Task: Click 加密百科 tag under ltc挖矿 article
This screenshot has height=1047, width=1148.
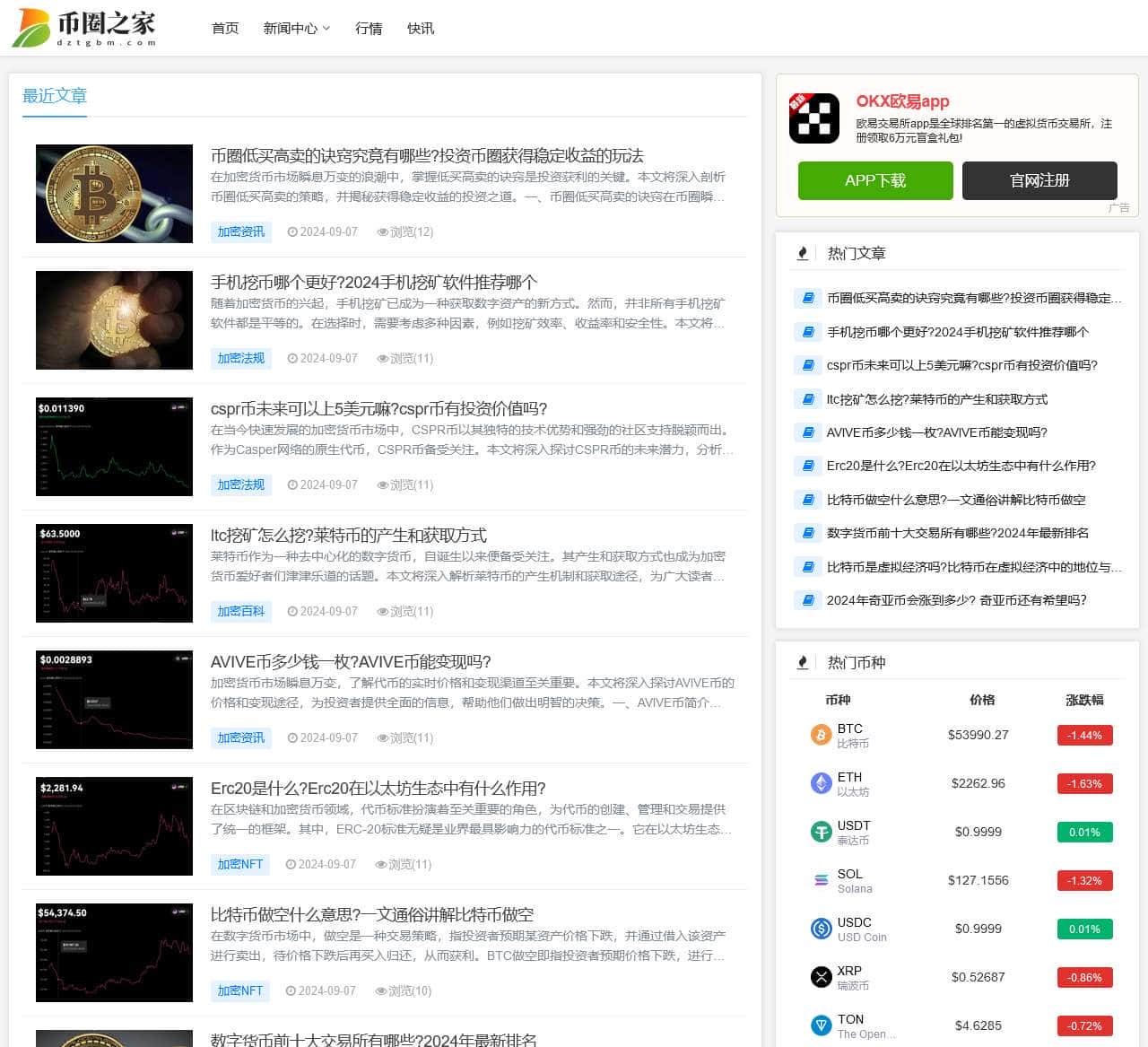Action: pos(241,611)
